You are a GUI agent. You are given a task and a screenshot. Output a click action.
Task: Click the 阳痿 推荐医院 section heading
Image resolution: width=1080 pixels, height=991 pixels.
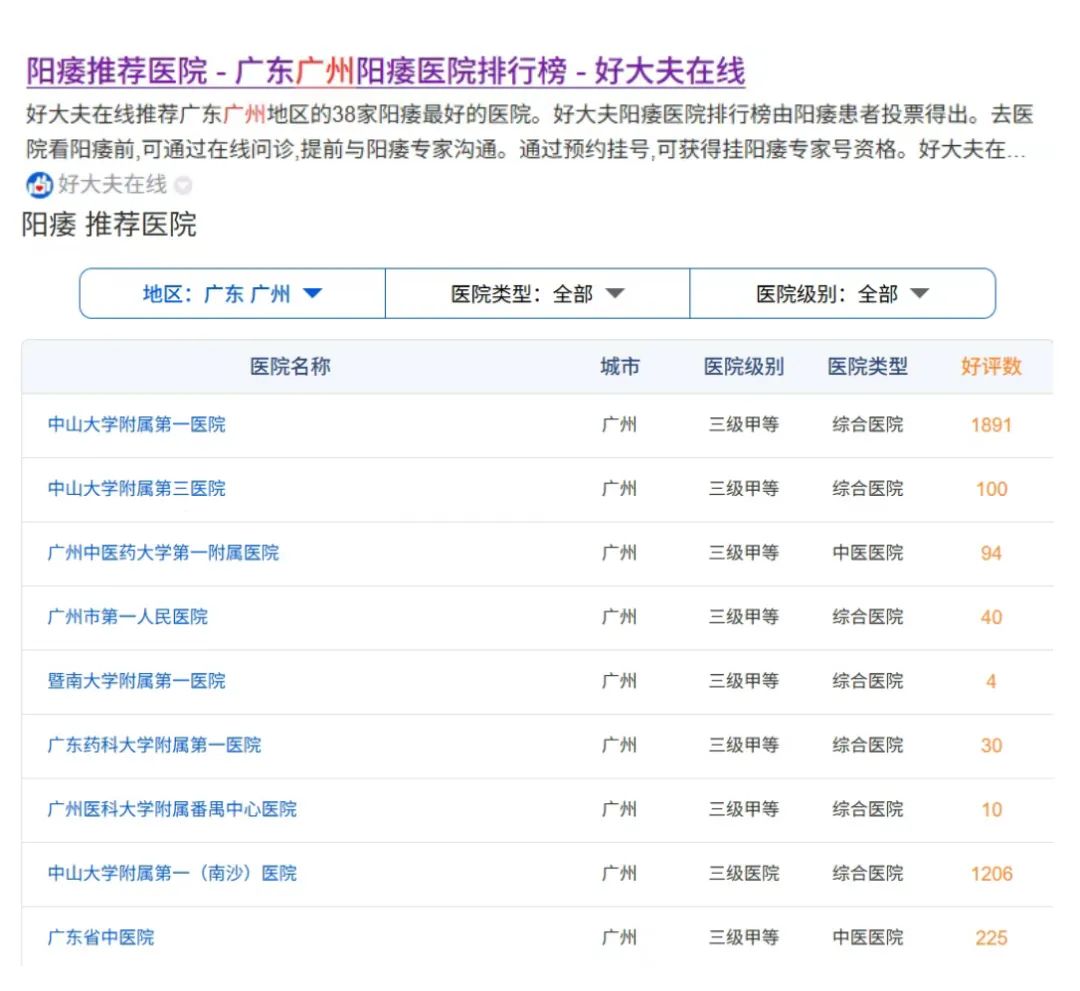tap(110, 225)
